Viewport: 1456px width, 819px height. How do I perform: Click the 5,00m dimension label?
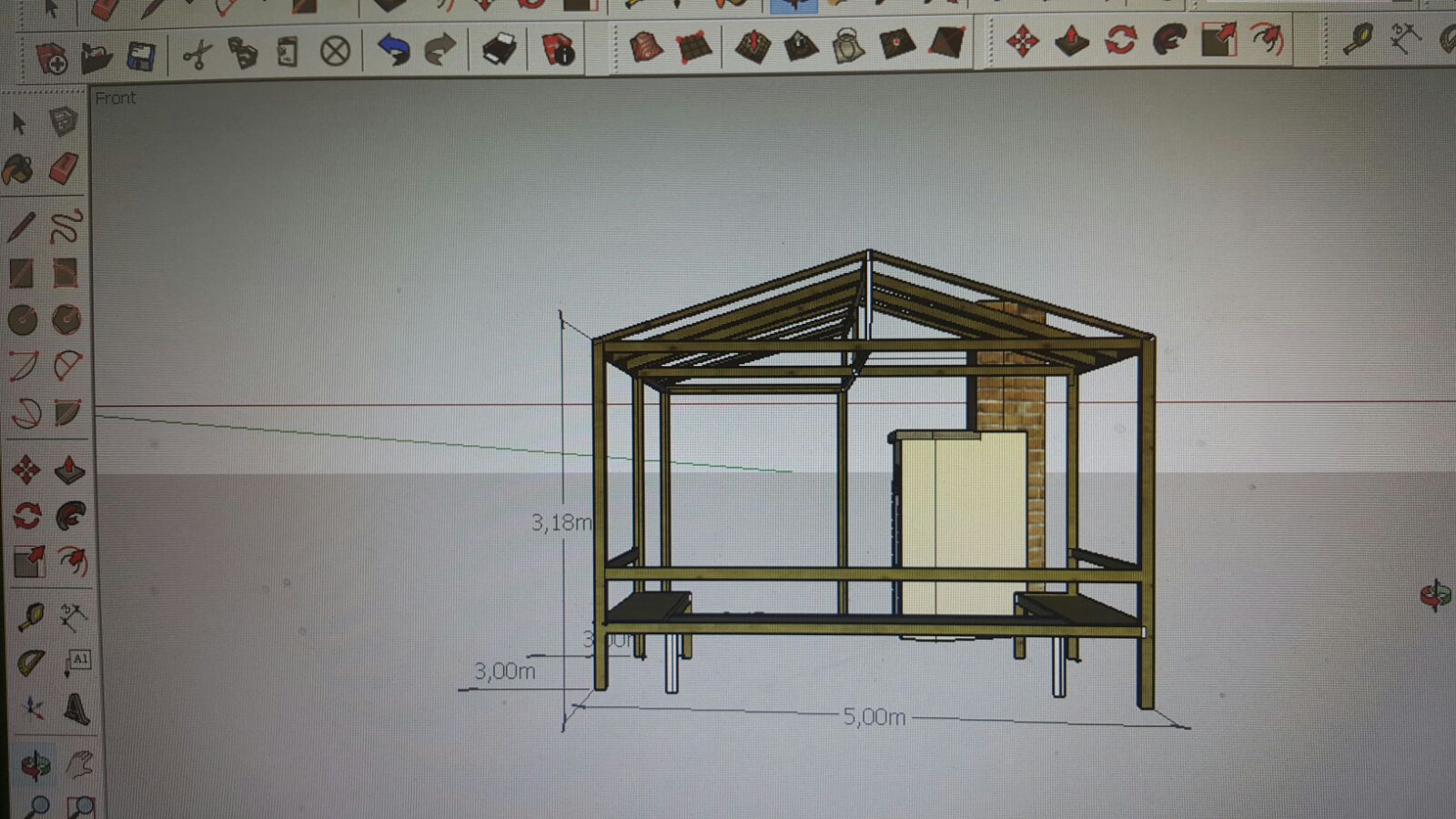pos(874,717)
